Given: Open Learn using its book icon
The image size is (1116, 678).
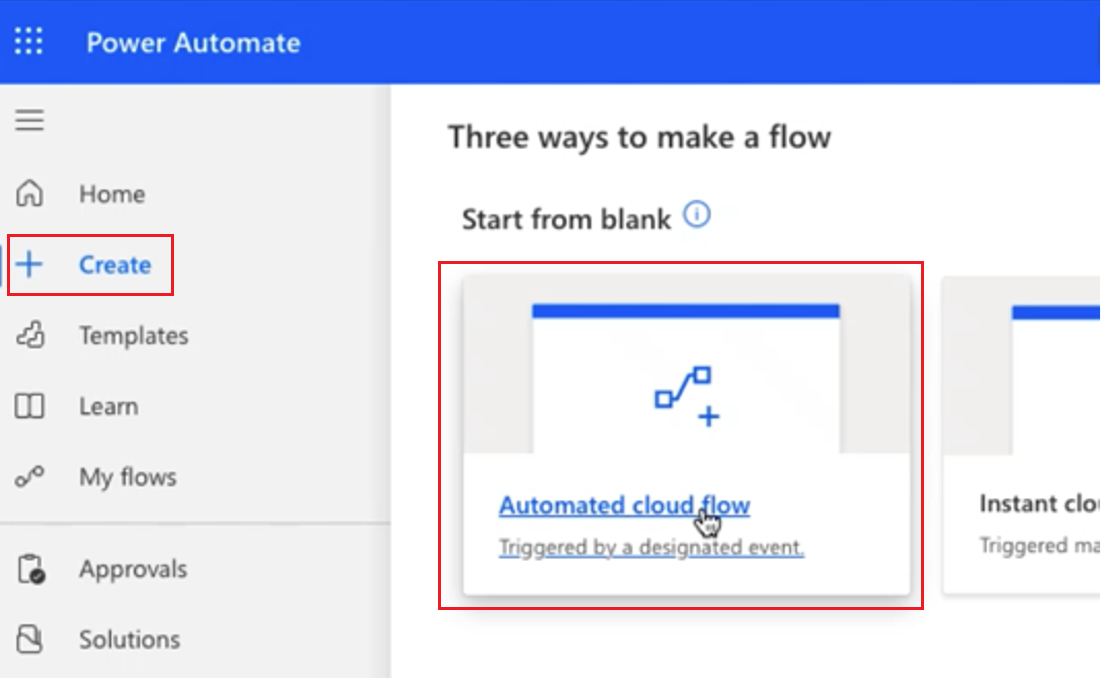Looking at the screenshot, I should click(x=30, y=406).
